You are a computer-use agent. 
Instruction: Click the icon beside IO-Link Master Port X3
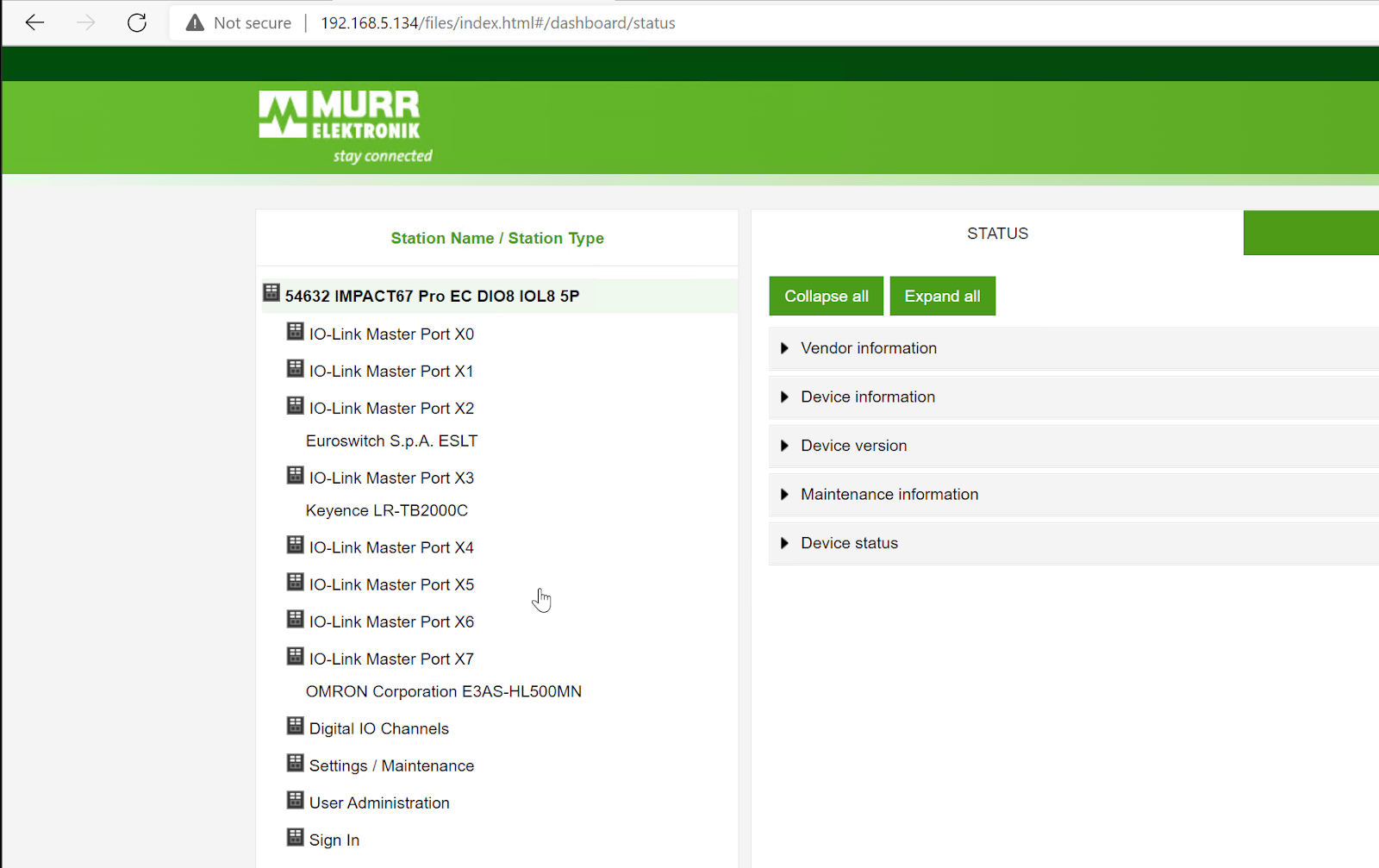tap(296, 475)
